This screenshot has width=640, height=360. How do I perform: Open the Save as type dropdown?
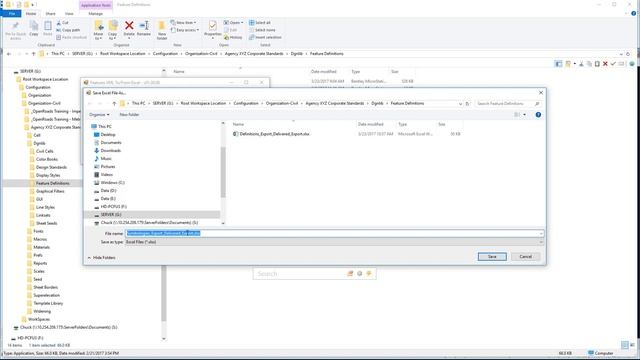tap(334, 242)
